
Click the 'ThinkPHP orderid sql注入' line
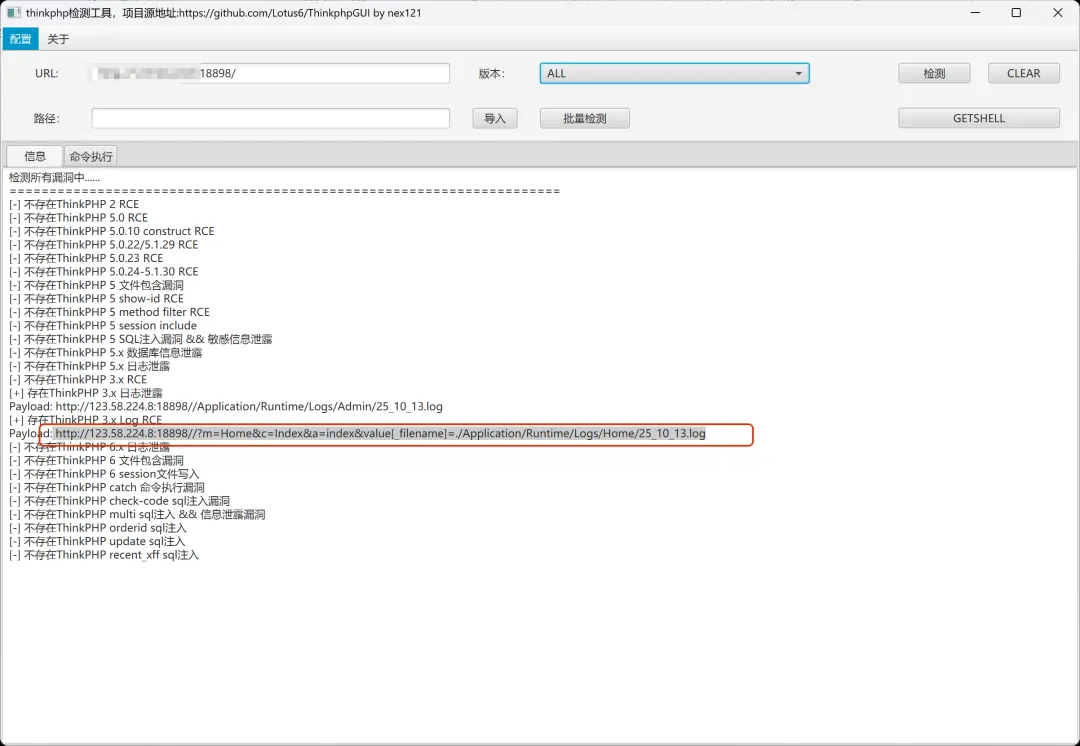click(x=98, y=528)
